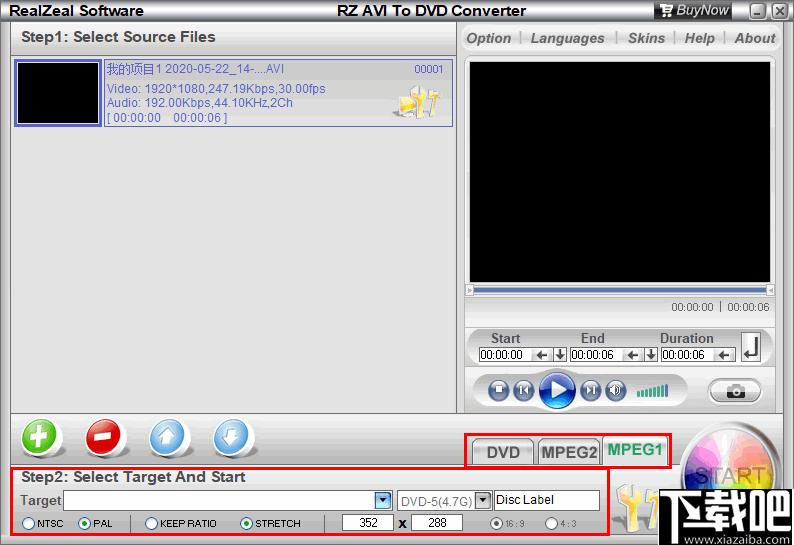The height and width of the screenshot is (545, 794).
Task: Choose KEEP RATIO option
Action: (x=181, y=523)
